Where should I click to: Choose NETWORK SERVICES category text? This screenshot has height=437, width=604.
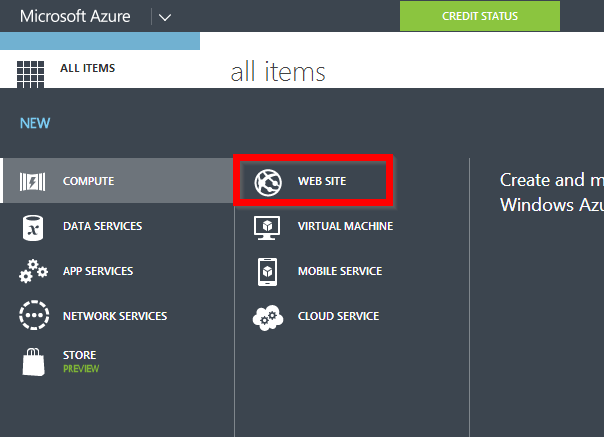[x=115, y=316]
